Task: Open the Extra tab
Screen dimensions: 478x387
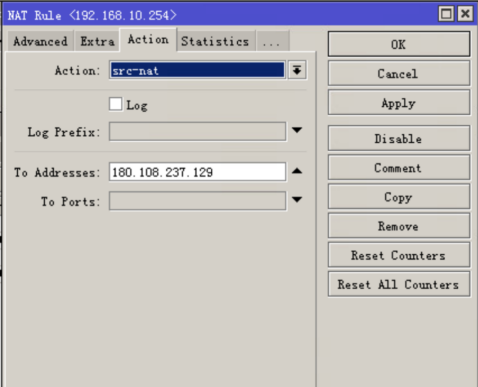Action: click(x=97, y=41)
